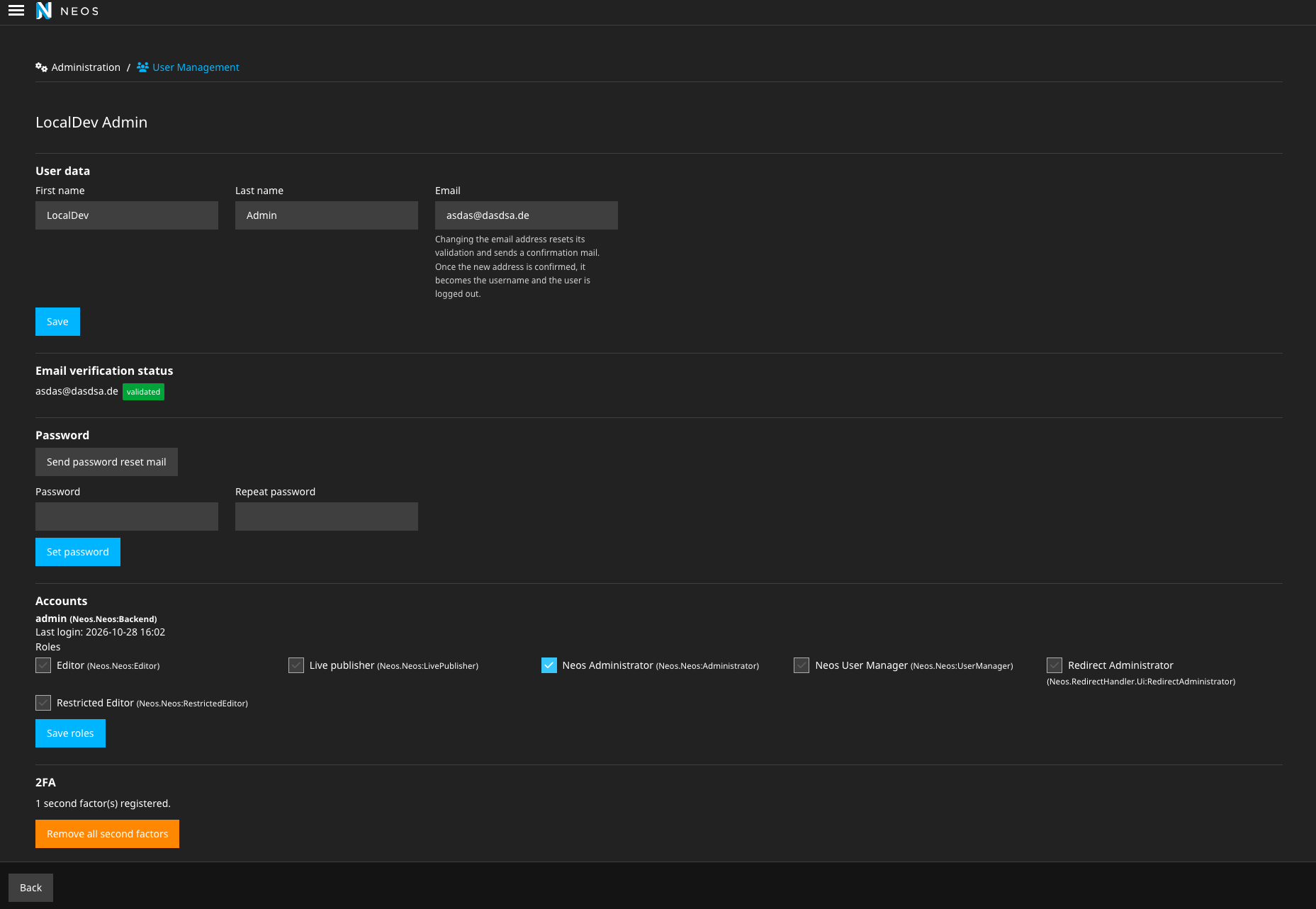Click the email change hint text
The height and width of the screenshot is (909, 1316).
coord(517,266)
